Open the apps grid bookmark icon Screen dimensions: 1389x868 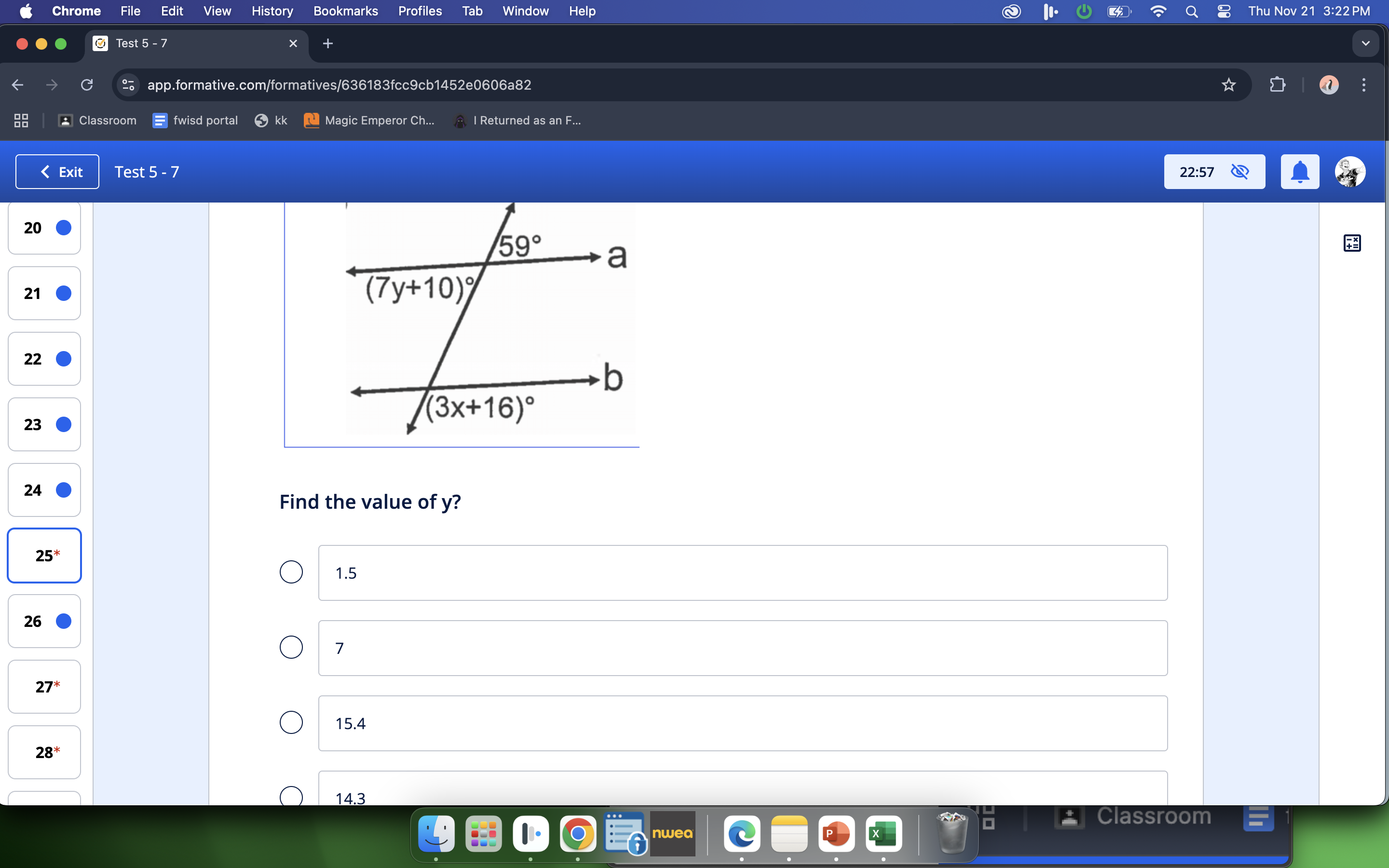point(21,121)
